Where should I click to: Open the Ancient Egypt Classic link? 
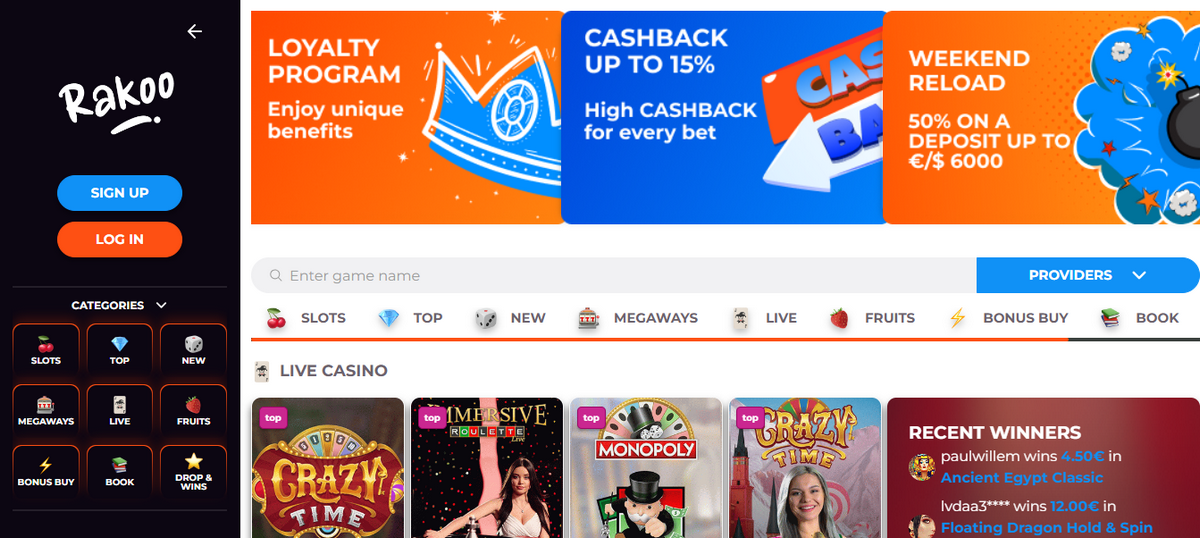pyautogui.click(x=1022, y=477)
